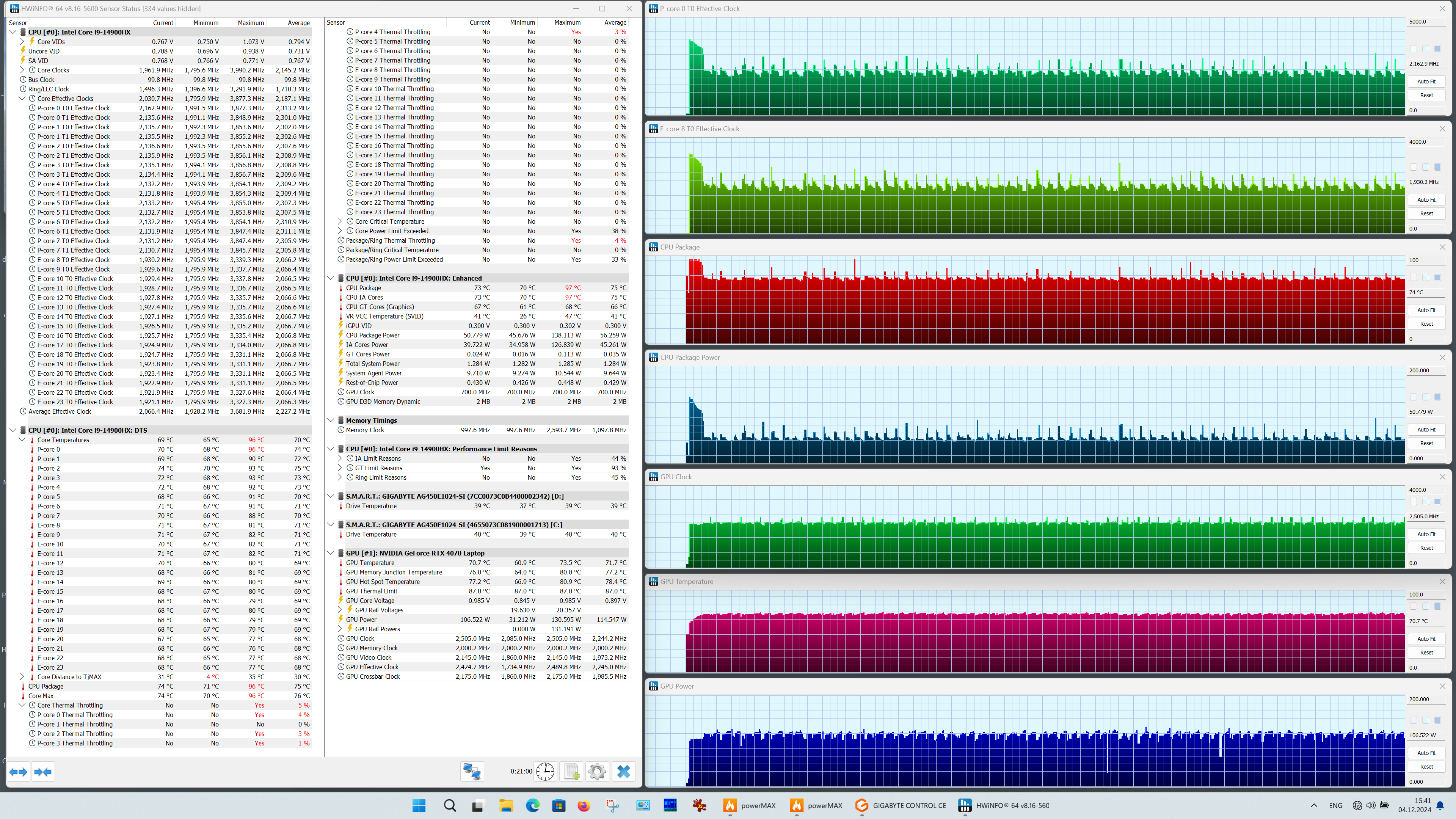
Task: Click the expand columns double-arrow icon
Action: (19, 772)
